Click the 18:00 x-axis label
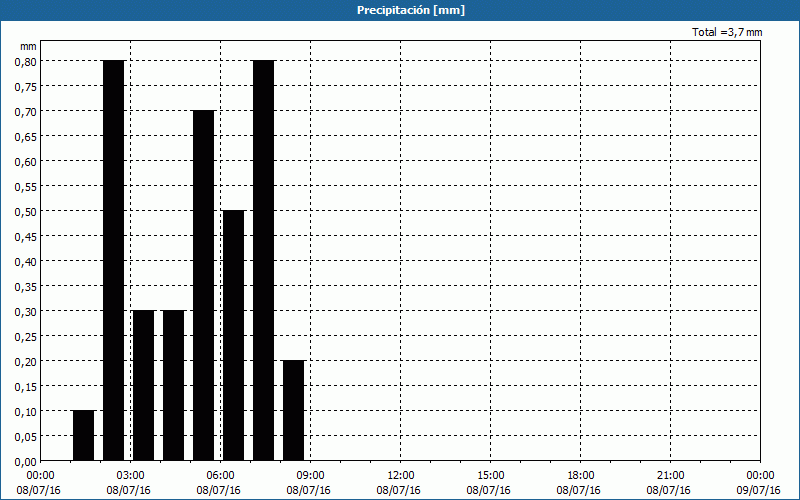This screenshot has height=500, width=800. coord(581,476)
